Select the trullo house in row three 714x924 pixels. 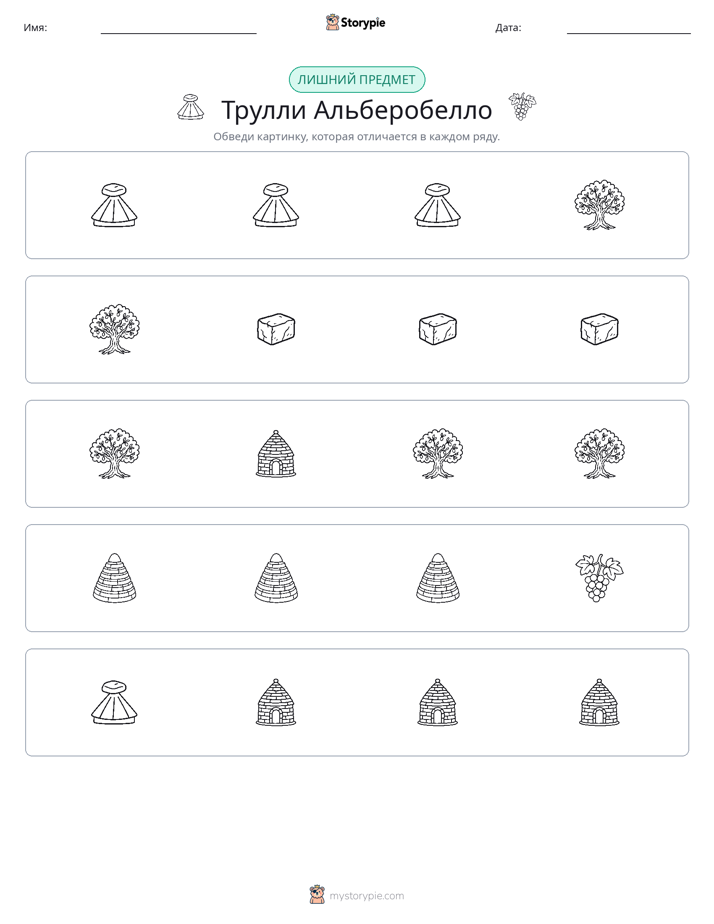tap(276, 454)
